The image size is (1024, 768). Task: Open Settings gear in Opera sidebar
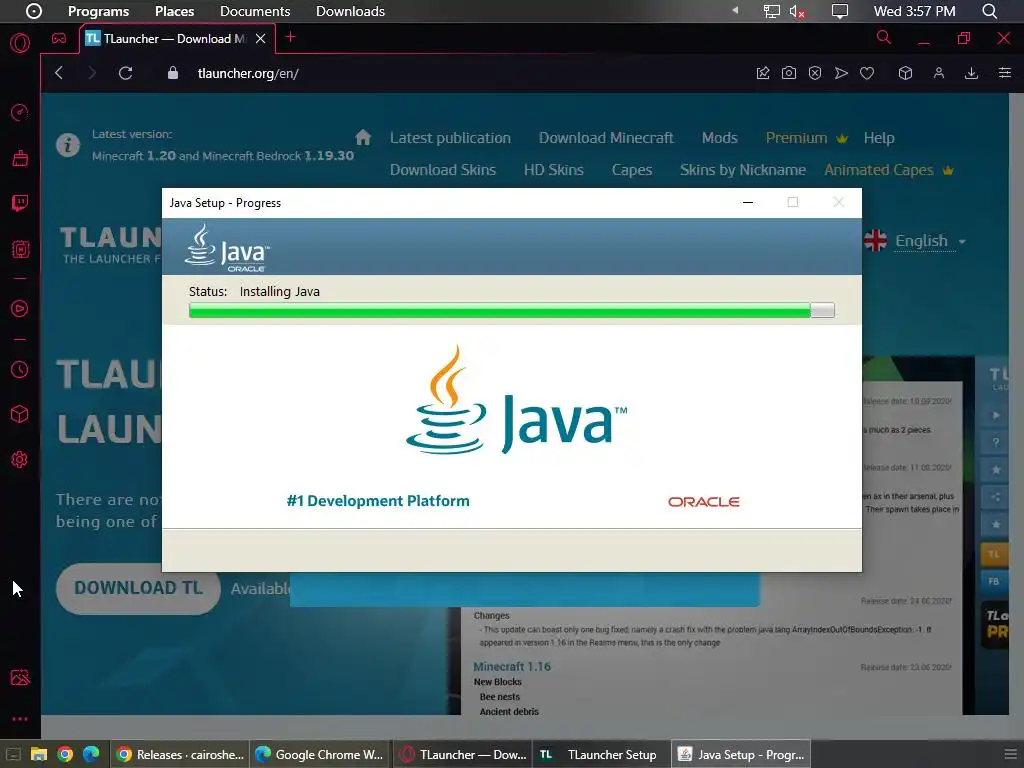pos(20,460)
